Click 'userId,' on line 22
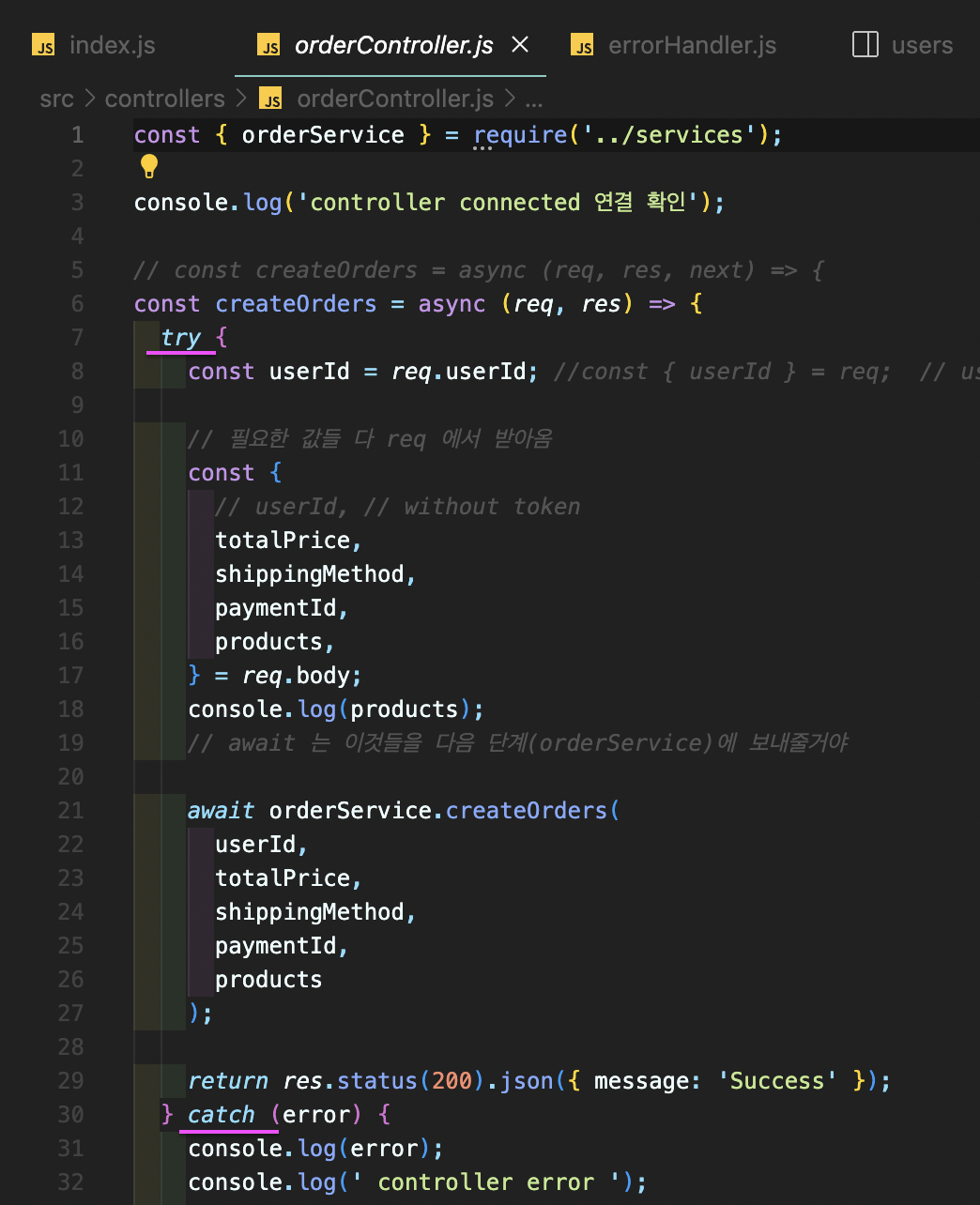Image resolution: width=980 pixels, height=1205 pixels. coord(262,845)
